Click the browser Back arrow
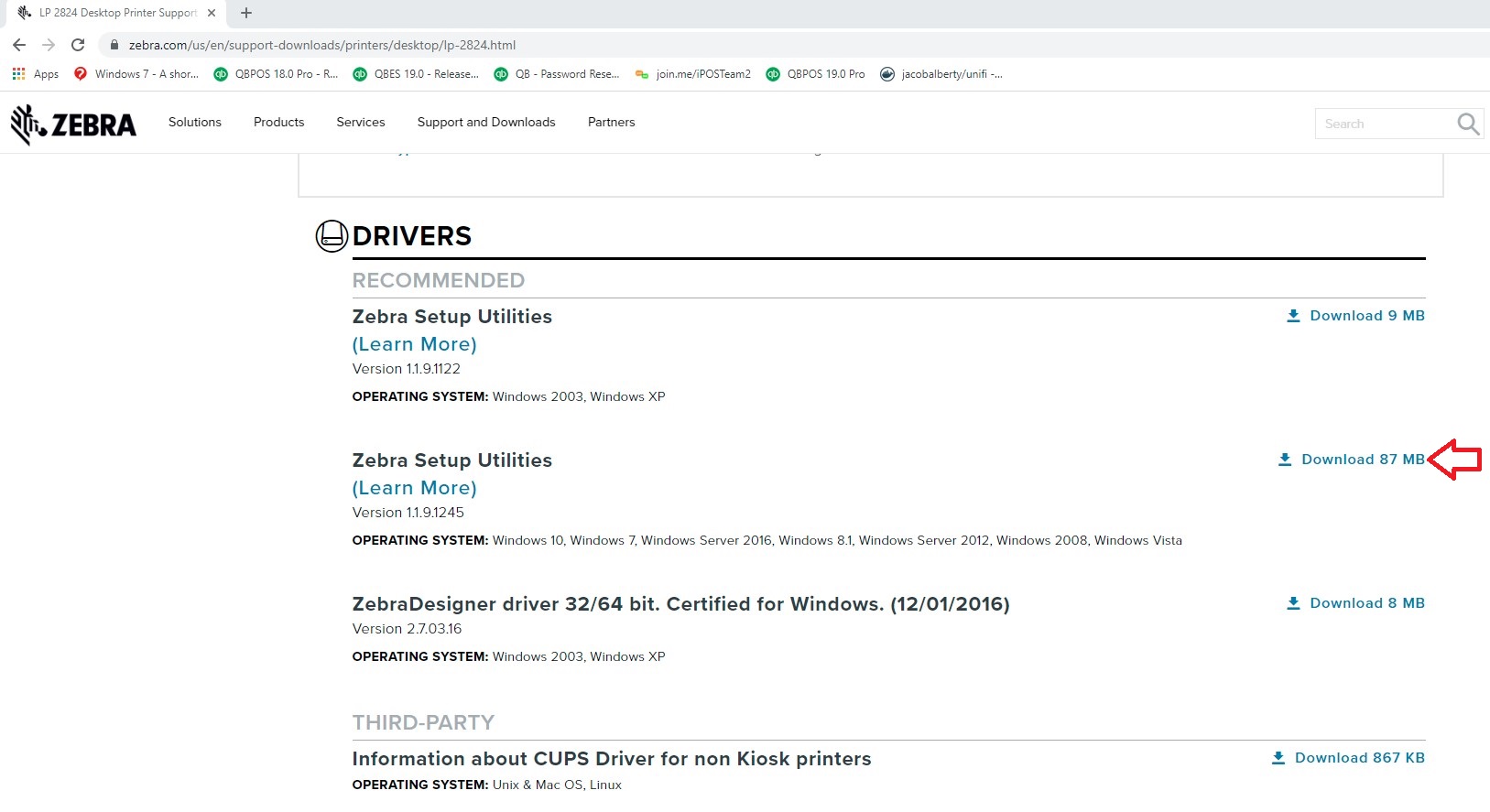 pyautogui.click(x=19, y=45)
